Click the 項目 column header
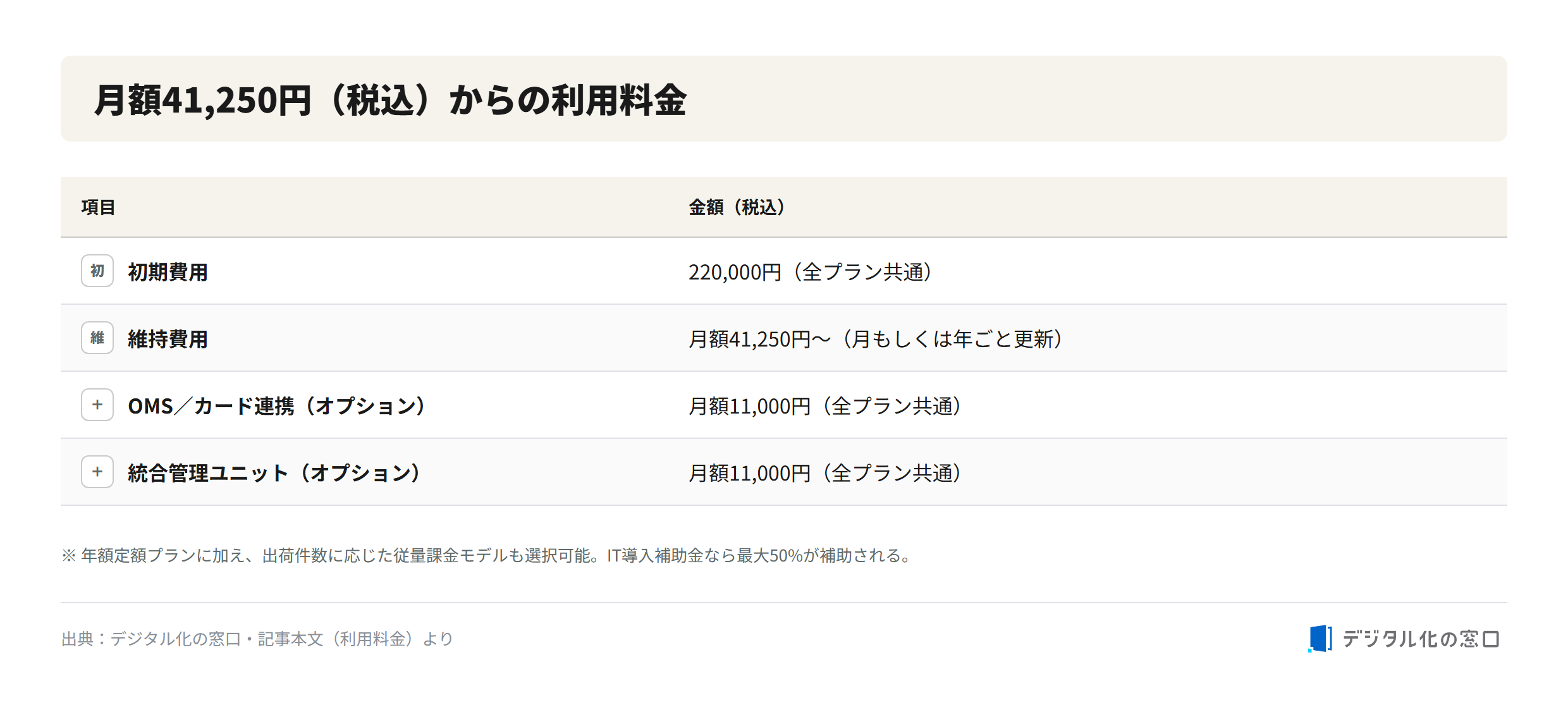The image size is (1568, 712). point(98,207)
